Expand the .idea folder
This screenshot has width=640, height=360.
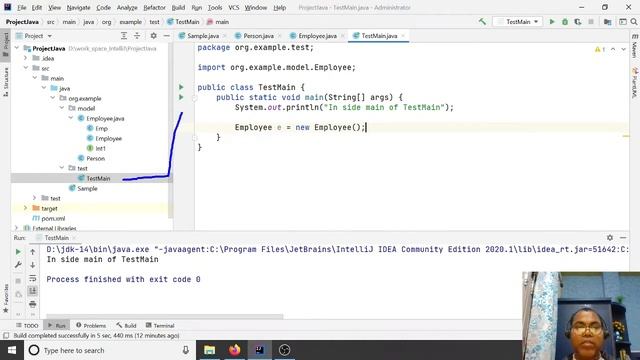[26, 58]
